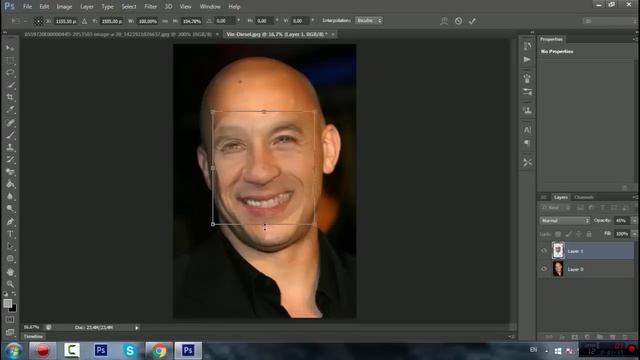
Task: Toggle lock all padlock icon
Action: (x=589, y=234)
